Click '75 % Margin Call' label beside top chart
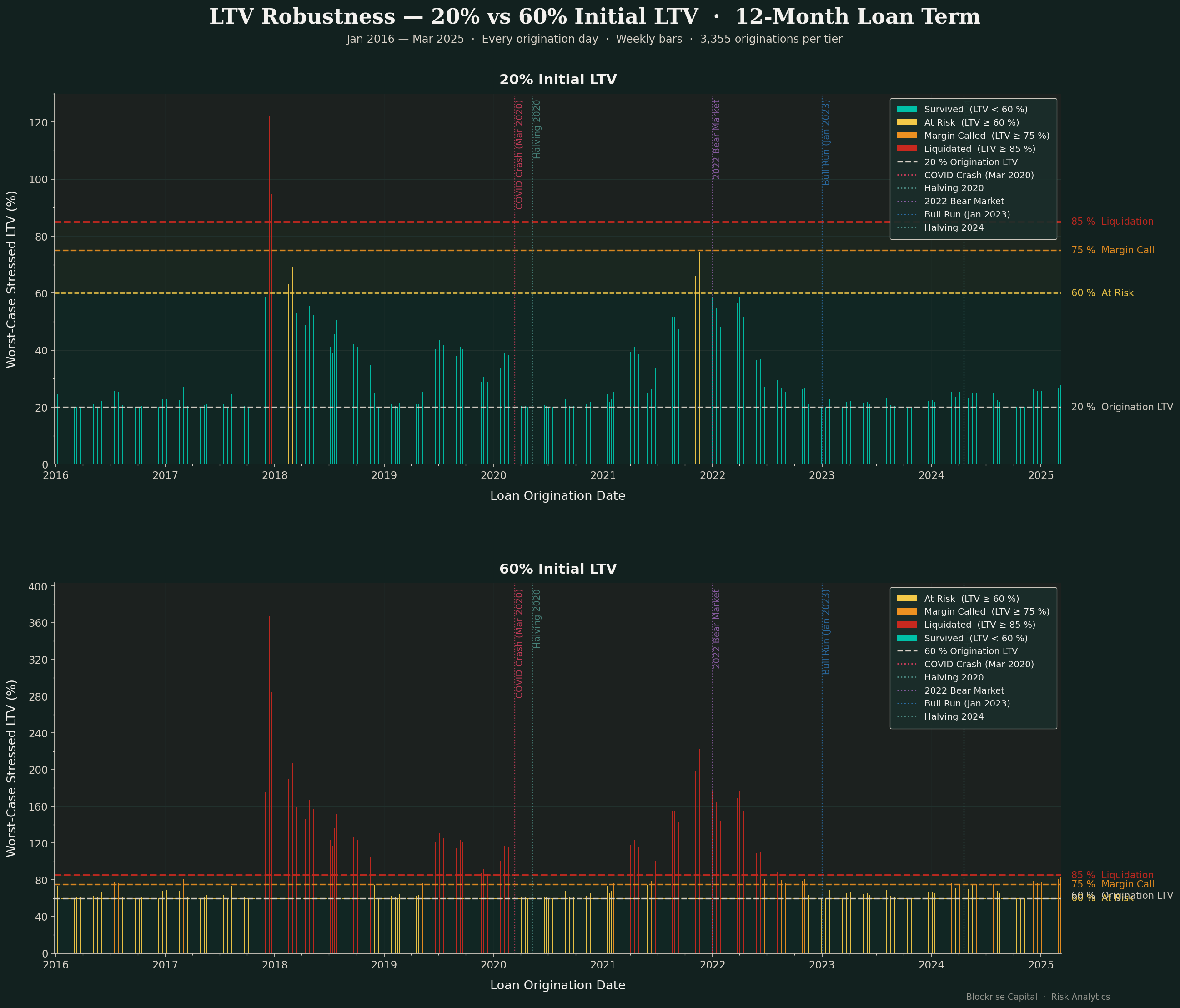 1112,250
